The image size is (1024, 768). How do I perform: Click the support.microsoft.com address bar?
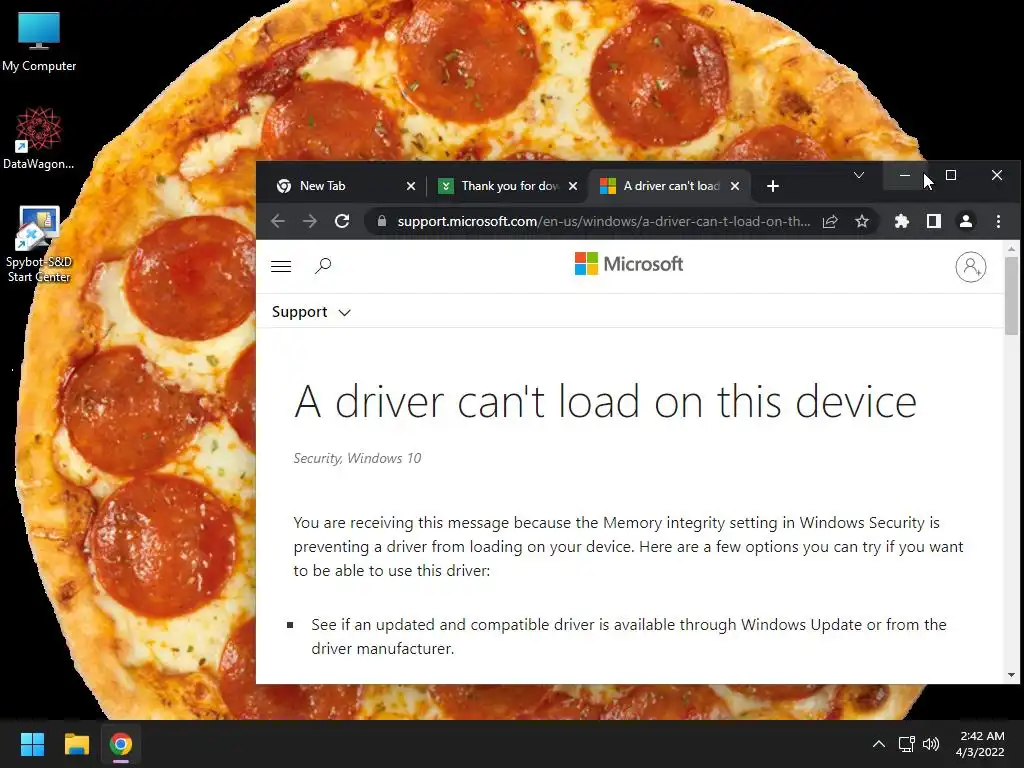point(603,221)
